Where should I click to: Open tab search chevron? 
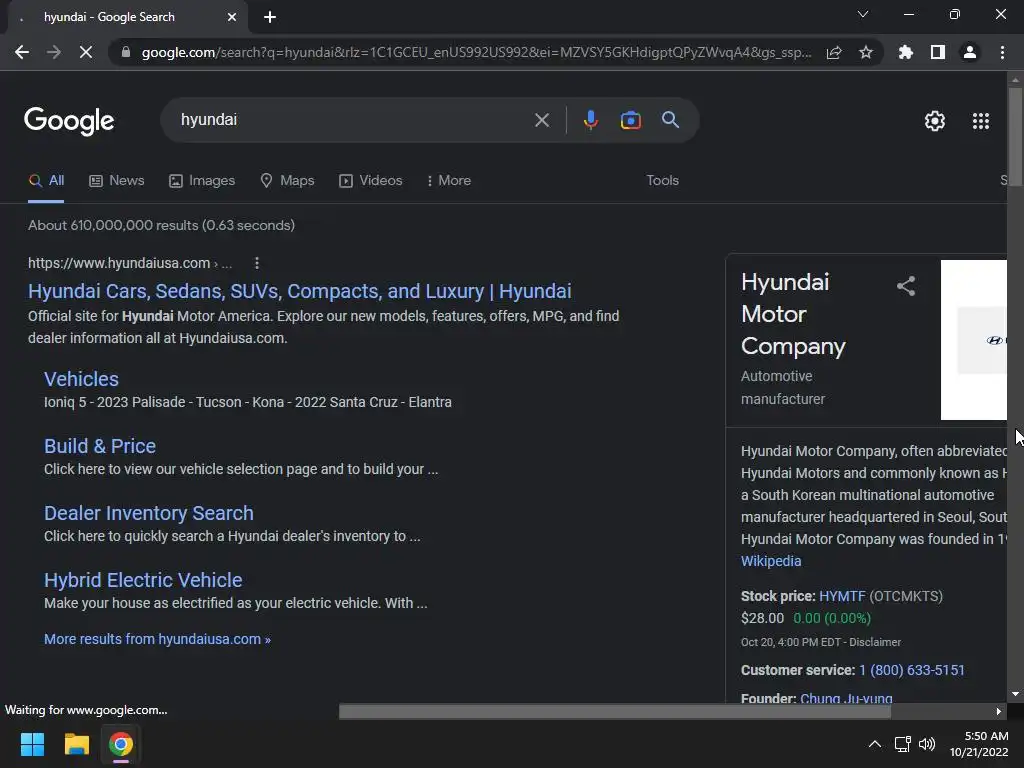click(x=863, y=14)
